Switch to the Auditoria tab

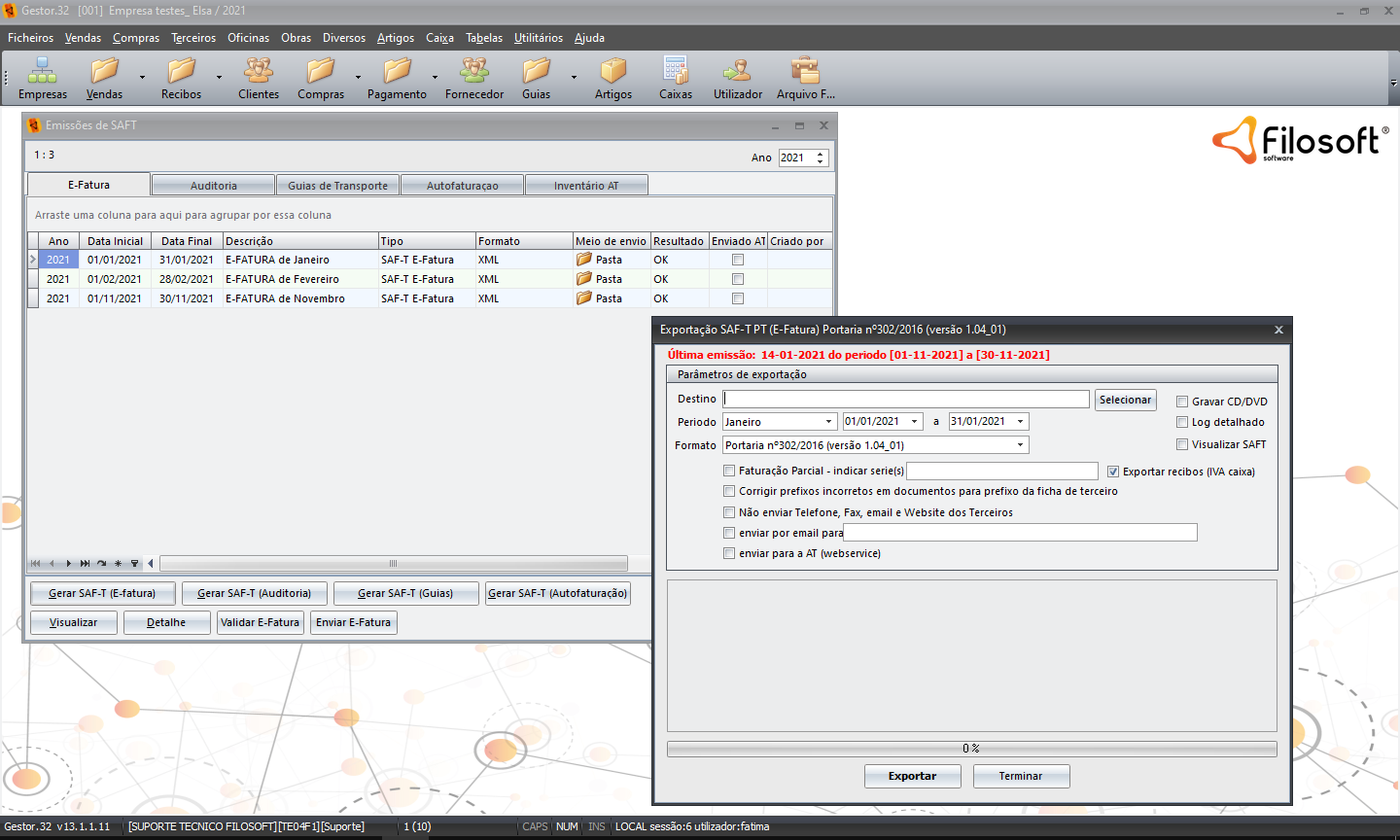click(213, 186)
